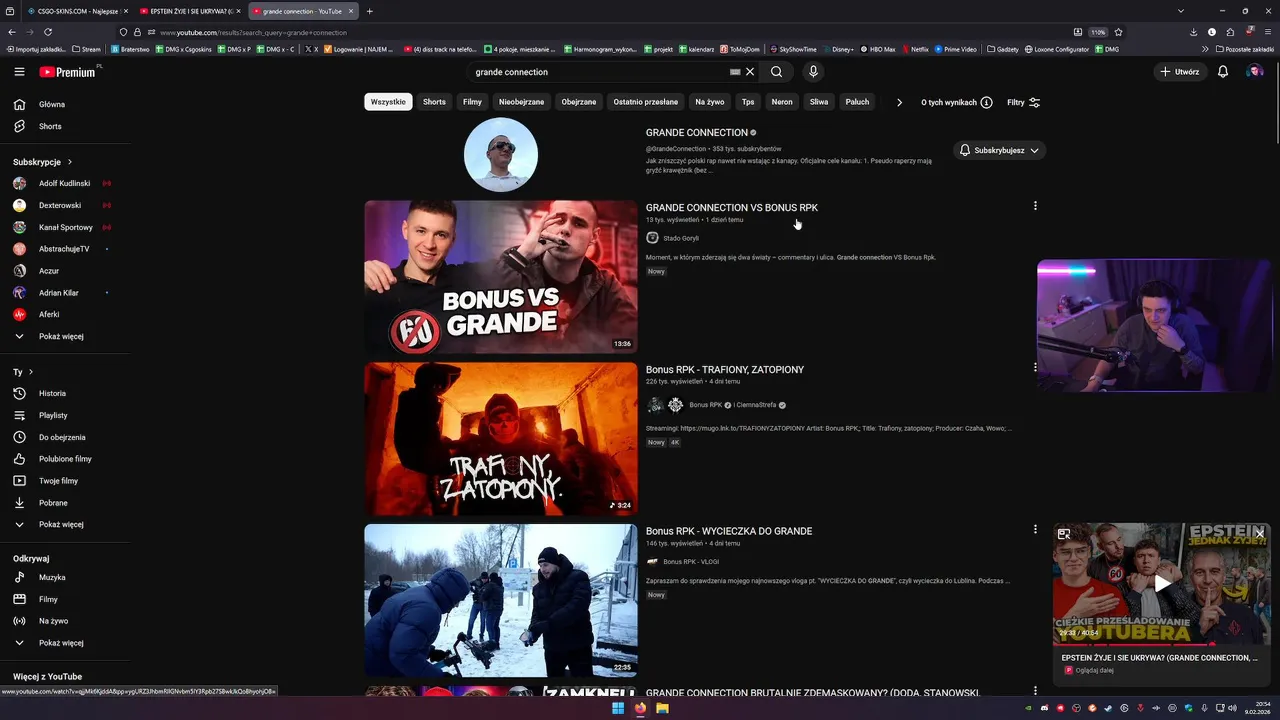Click the browser address bar URL
This screenshot has height=720, width=1280.
[253, 32]
